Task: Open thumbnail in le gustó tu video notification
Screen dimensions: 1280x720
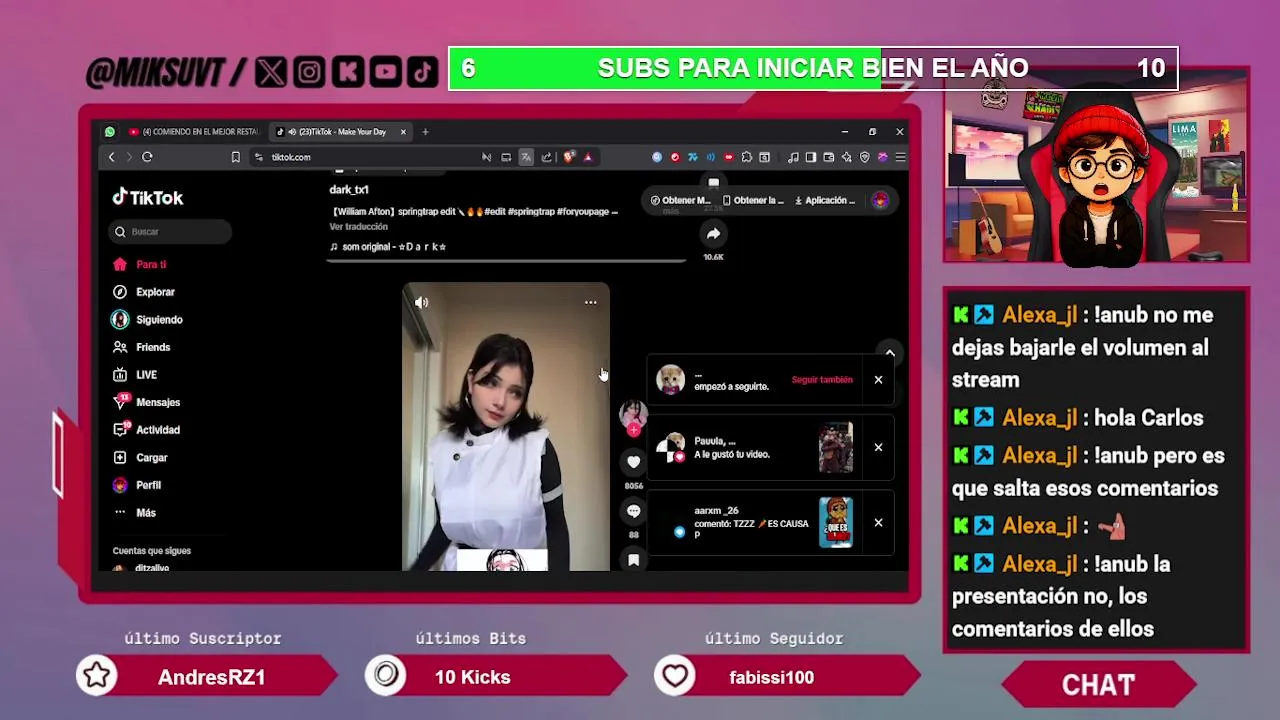Action: click(836, 447)
